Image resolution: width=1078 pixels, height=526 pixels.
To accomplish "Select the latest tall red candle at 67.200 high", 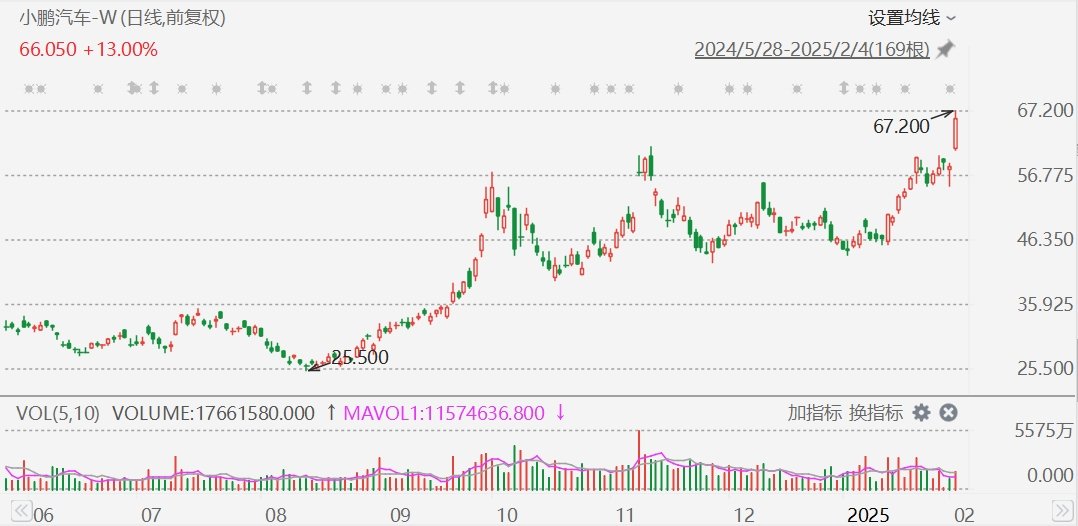I will pyautogui.click(x=956, y=131).
